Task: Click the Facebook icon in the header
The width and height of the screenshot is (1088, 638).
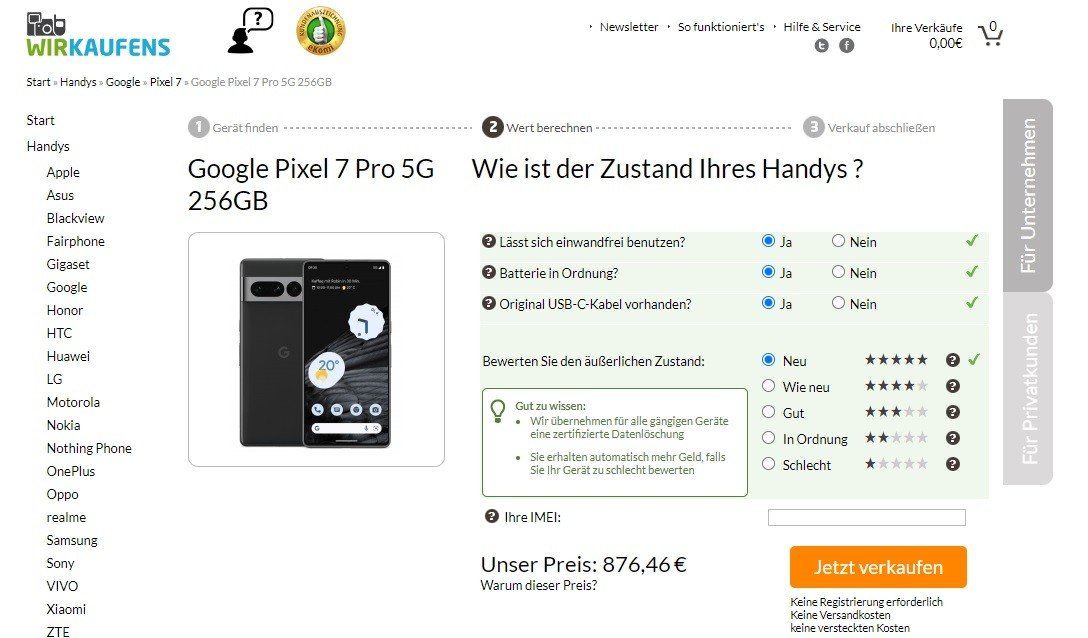Action: (847, 46)
